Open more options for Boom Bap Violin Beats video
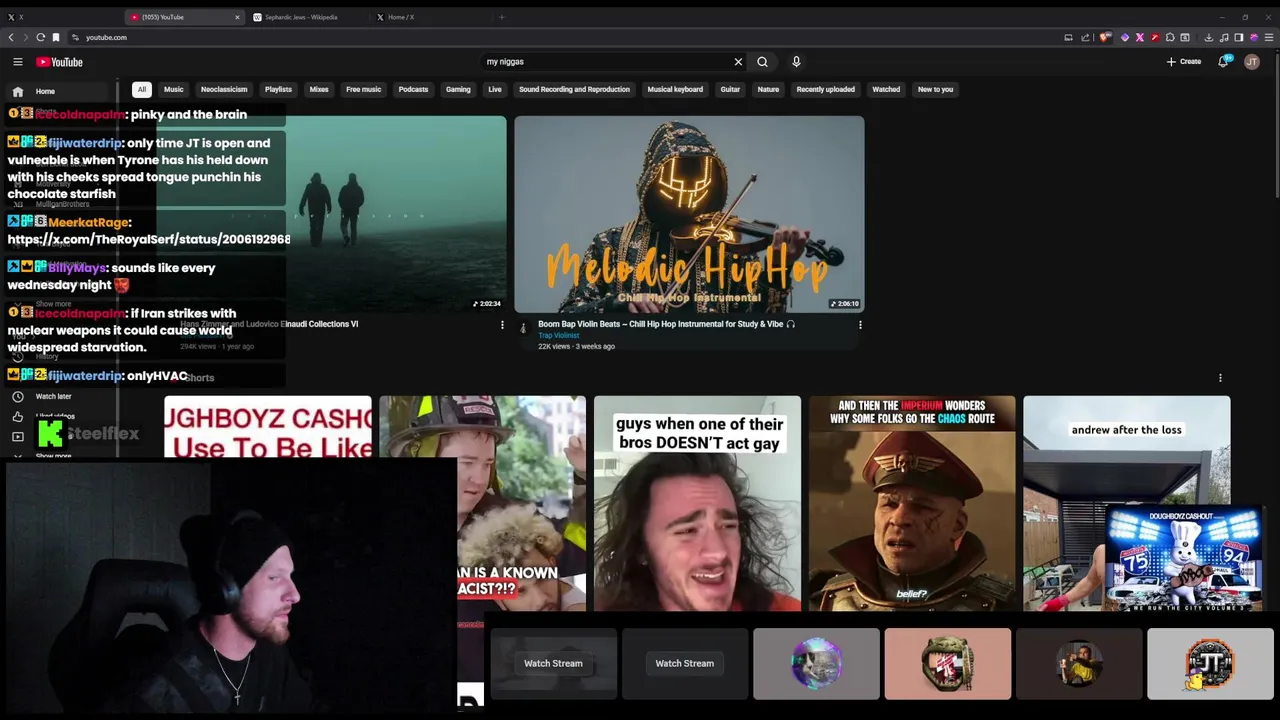The height and width of the screenshot is (720, 1280). [x=860, y=324]
